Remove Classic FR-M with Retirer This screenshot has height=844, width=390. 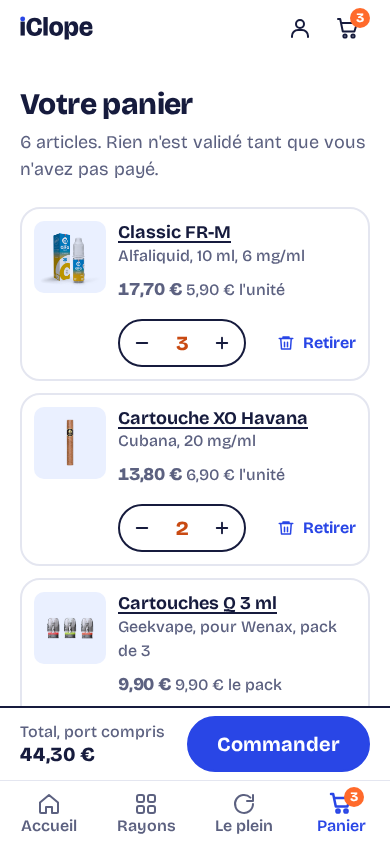317,343
